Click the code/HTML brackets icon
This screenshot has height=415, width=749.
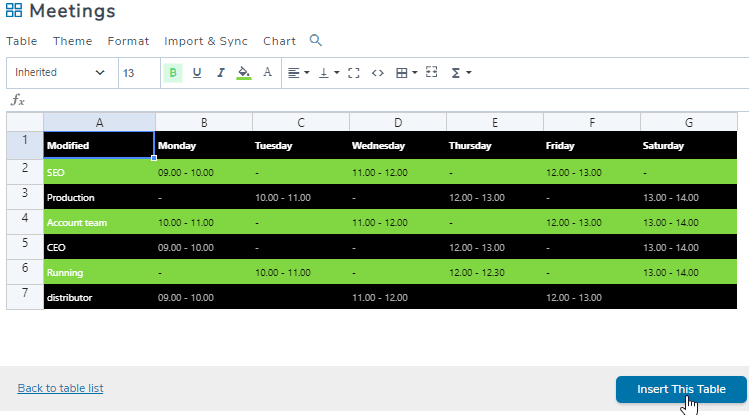pos(378,73)
